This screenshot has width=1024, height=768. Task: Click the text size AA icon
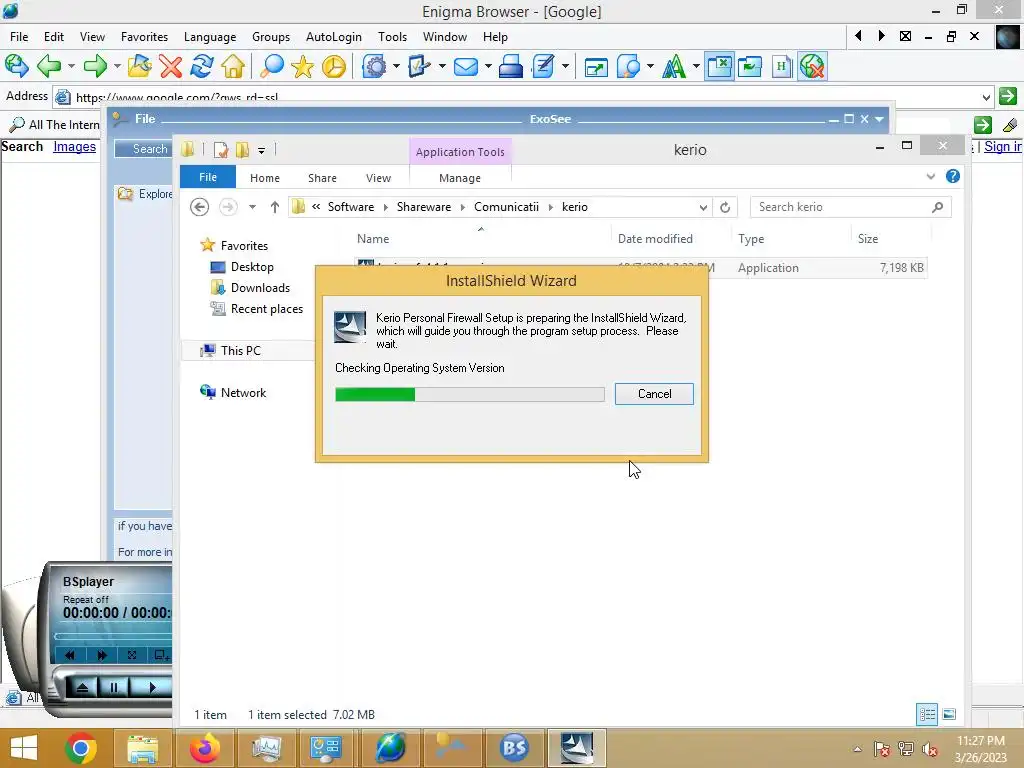tap(674, 66)
